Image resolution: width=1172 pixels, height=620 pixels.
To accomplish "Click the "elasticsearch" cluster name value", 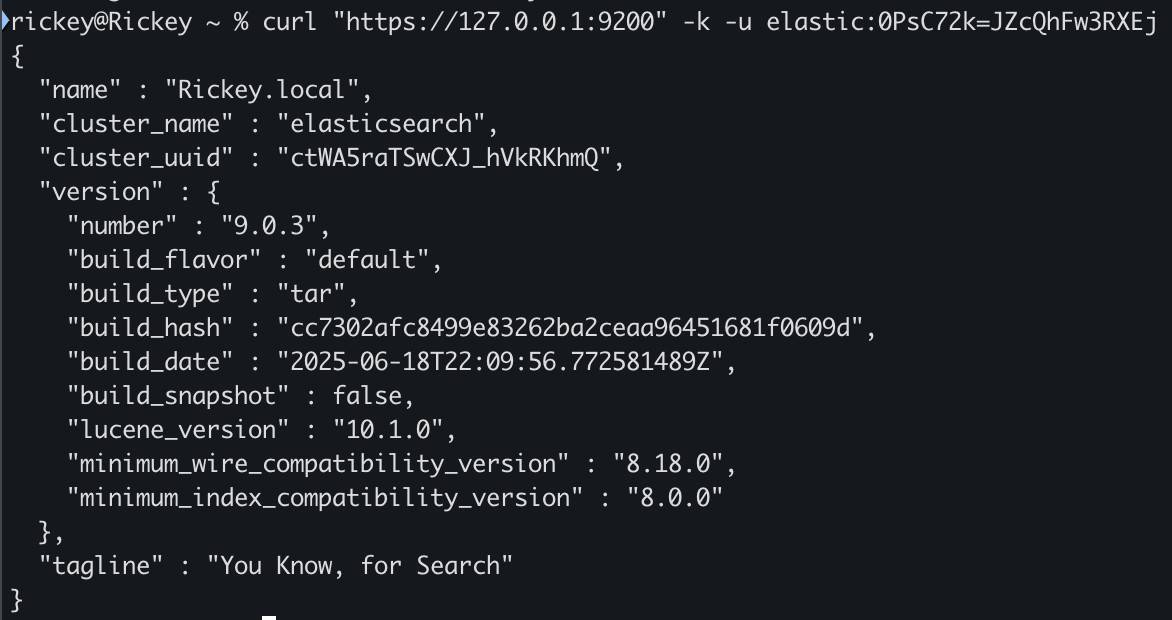I will coord(380,123).
